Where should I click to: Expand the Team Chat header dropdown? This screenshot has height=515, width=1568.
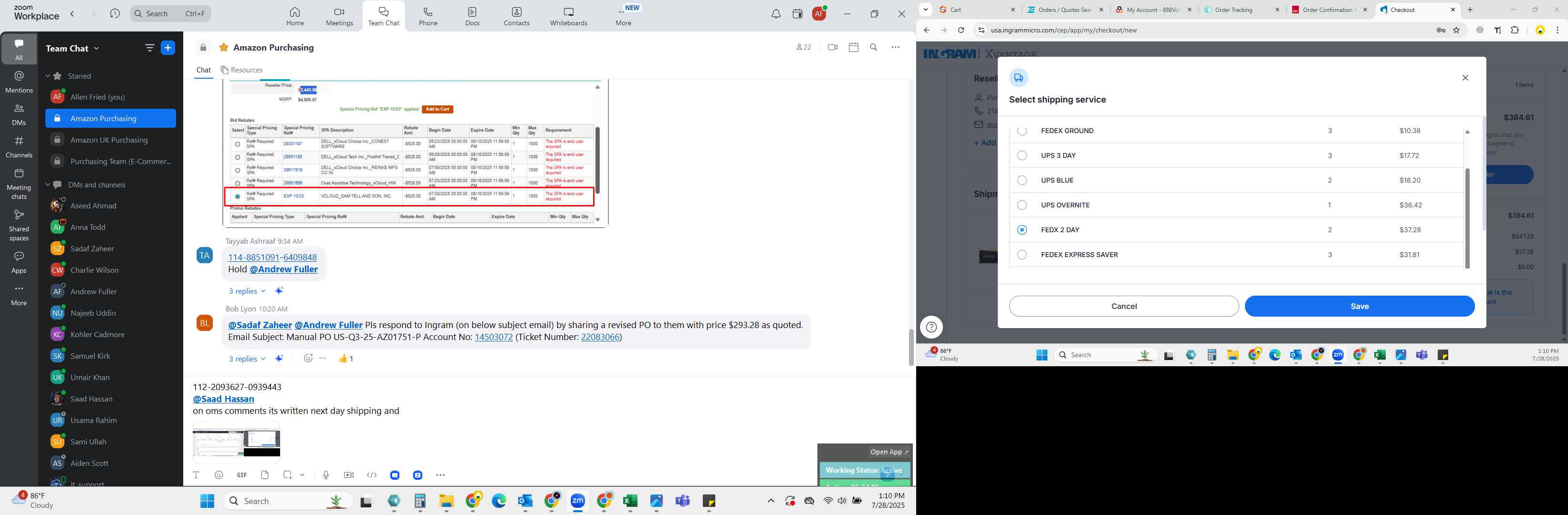point(96,49)
